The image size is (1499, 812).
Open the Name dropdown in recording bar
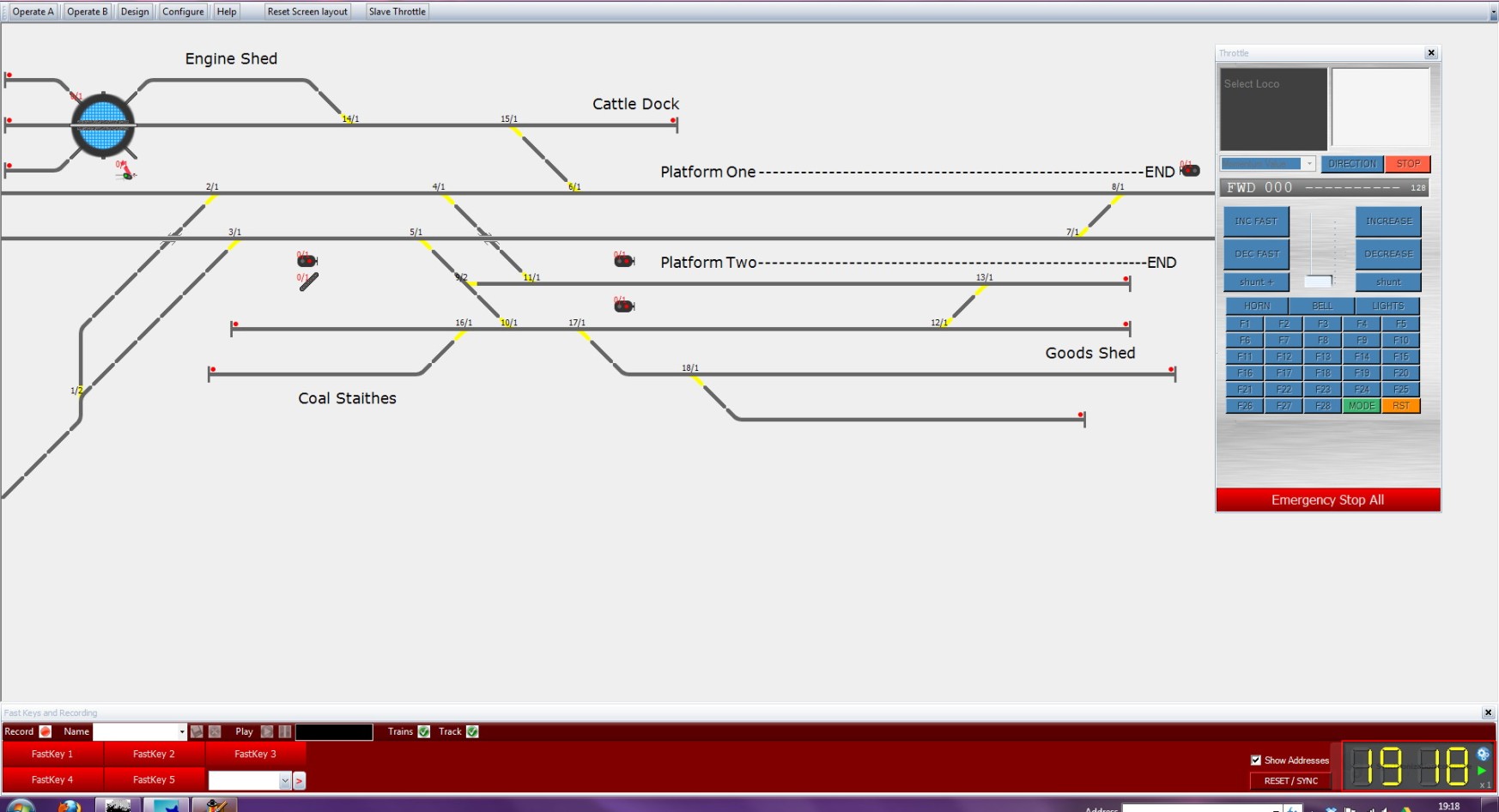(x=183, y=731)
